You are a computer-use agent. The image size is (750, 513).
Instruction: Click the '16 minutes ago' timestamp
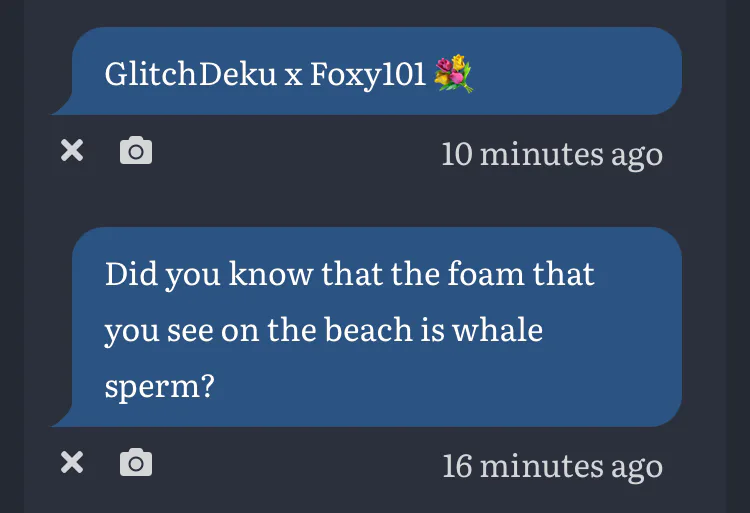552,467
